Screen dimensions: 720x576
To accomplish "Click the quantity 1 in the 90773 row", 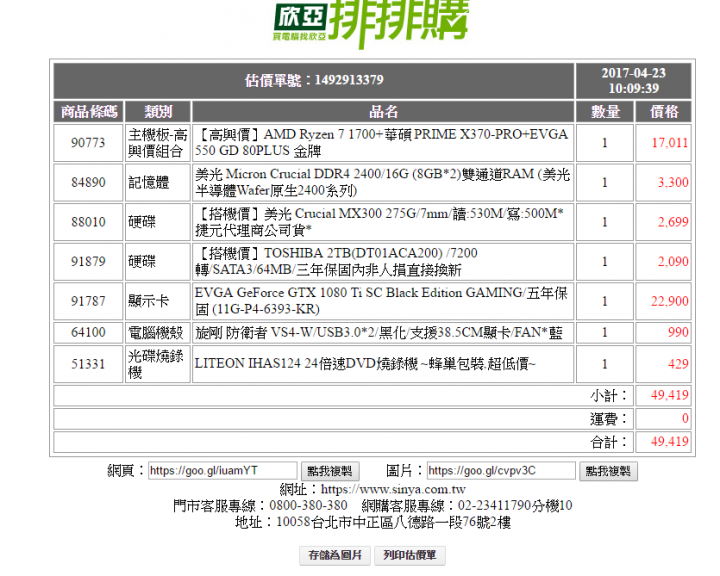I will tap(605, 143).
